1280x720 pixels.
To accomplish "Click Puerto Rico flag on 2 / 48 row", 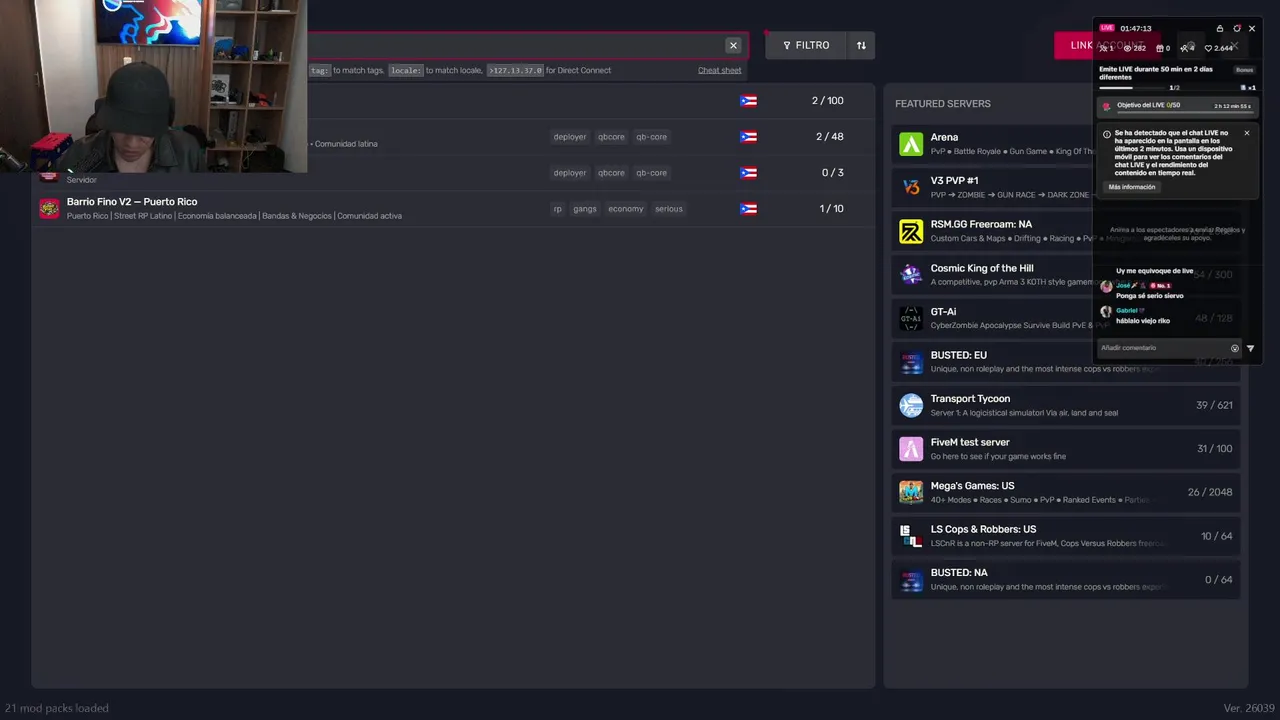I will (x=748, y=137).
